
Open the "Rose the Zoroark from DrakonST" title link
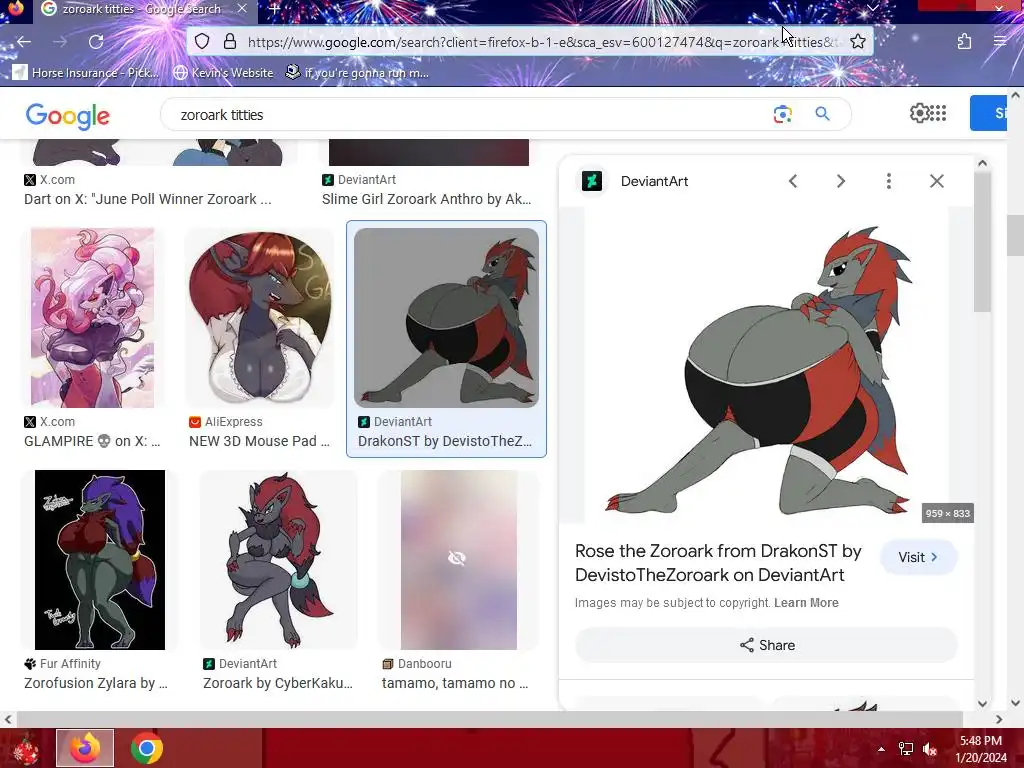tap(718, 563)
